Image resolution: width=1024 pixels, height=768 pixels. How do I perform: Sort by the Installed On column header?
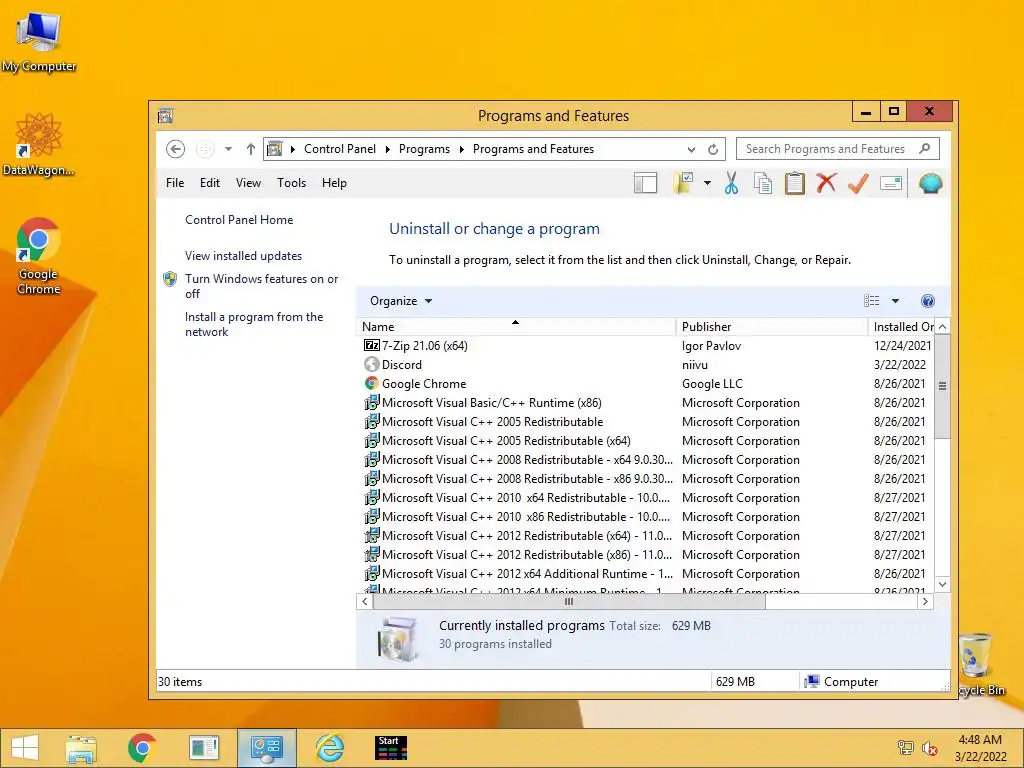point(902,327)
